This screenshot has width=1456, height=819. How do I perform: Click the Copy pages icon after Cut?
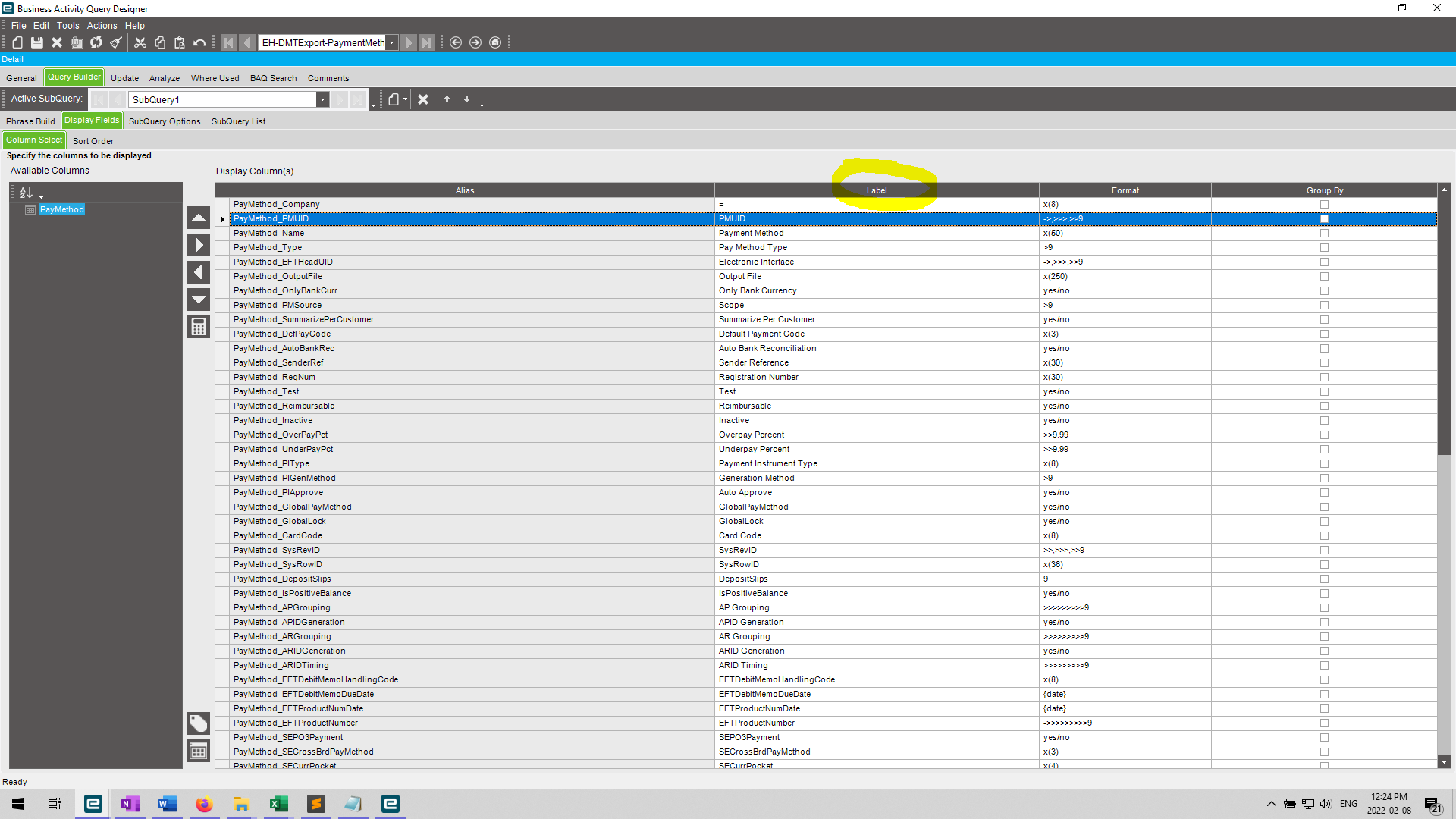coord(160,42)
